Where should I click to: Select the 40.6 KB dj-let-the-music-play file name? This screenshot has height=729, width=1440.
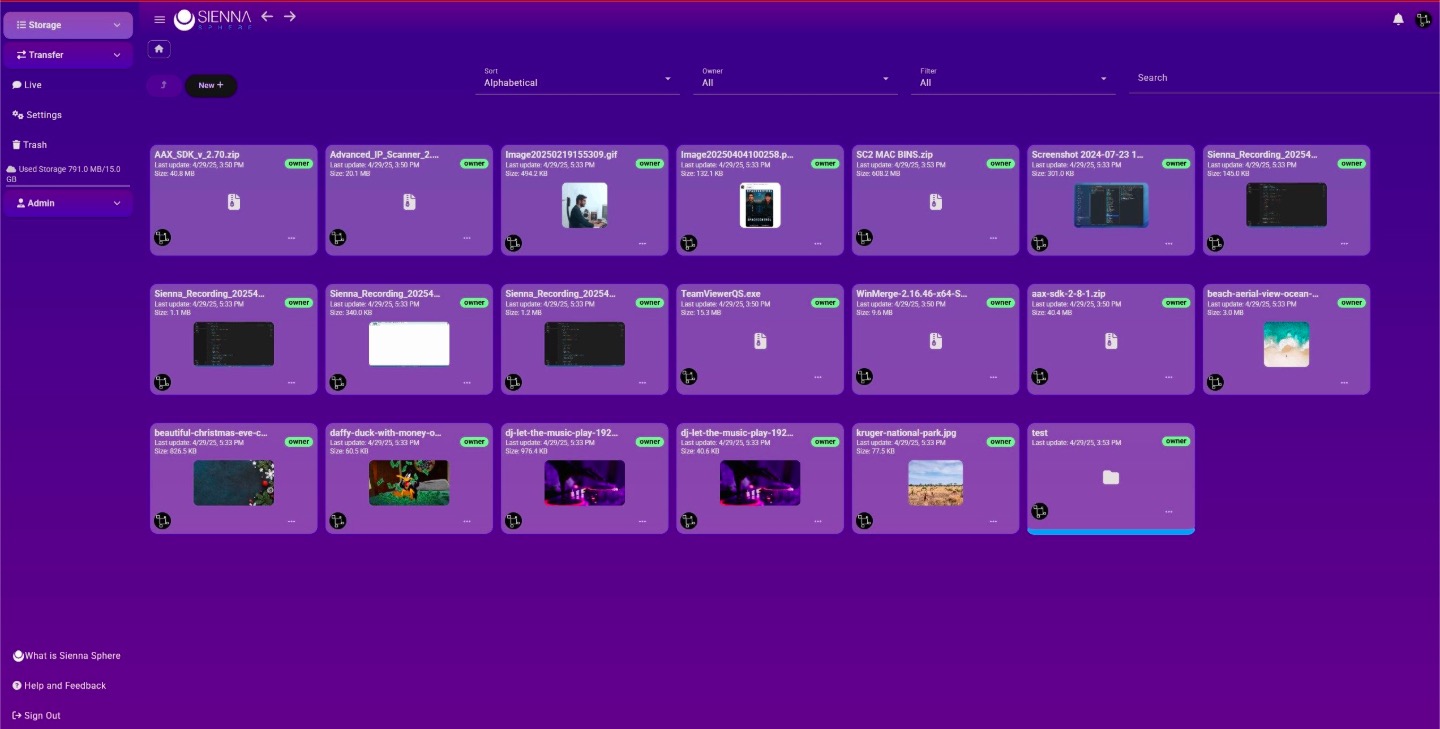[x=737, y=433]
